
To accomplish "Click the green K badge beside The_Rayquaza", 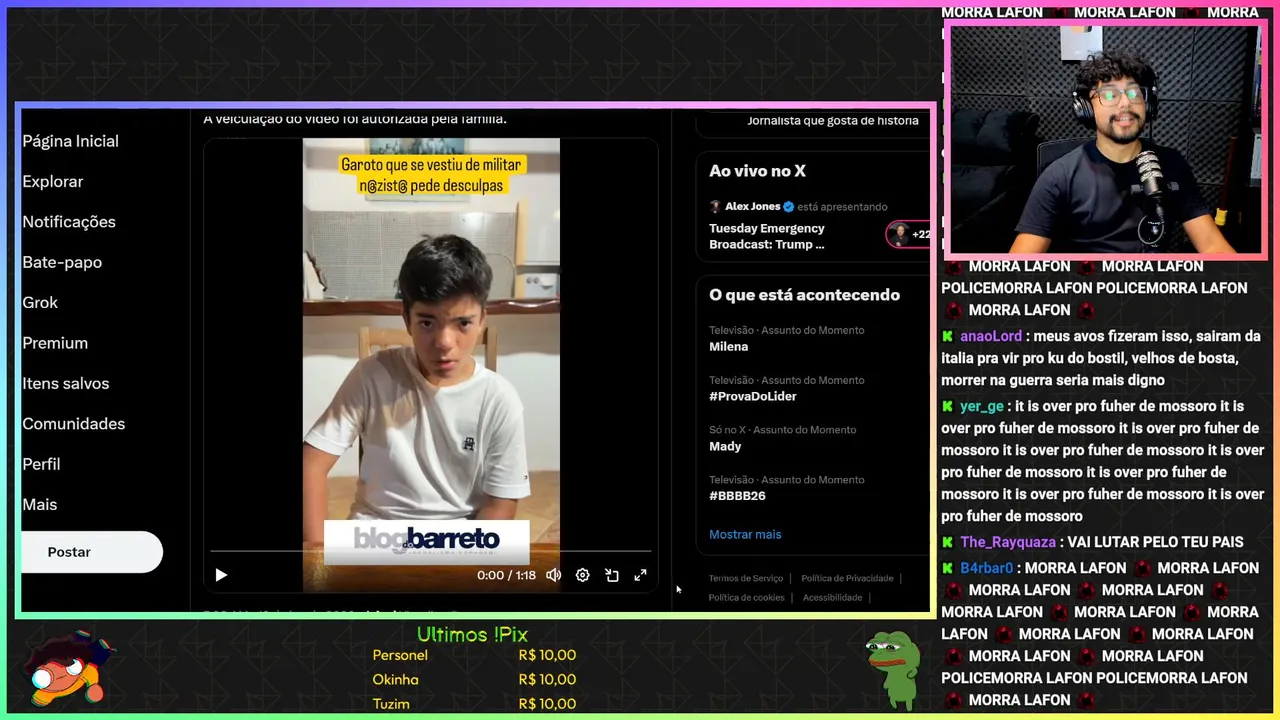I will [948, 542].
